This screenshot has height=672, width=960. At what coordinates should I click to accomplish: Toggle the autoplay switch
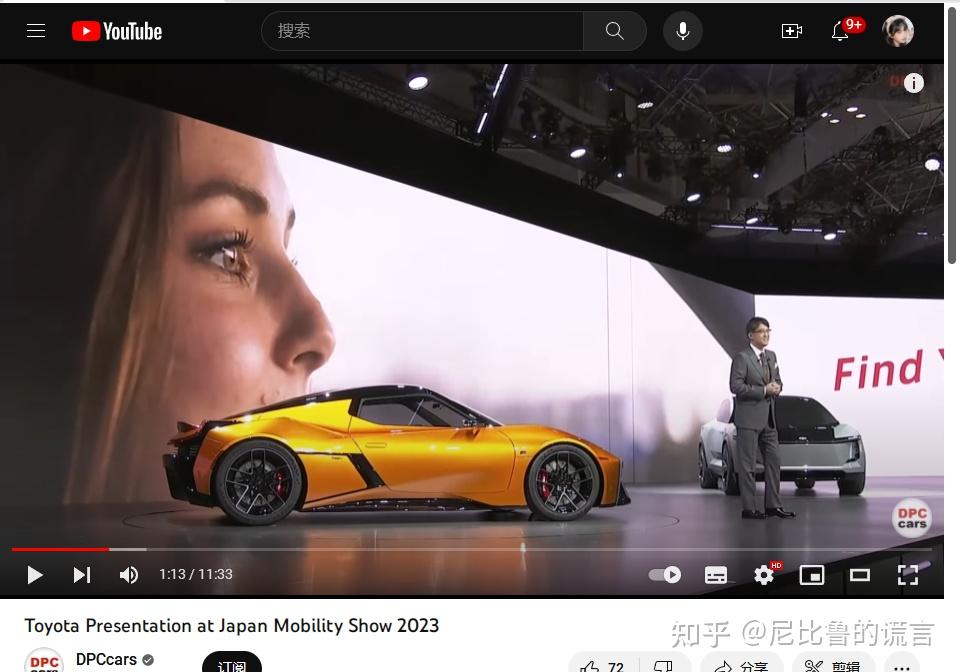[665, 575]
